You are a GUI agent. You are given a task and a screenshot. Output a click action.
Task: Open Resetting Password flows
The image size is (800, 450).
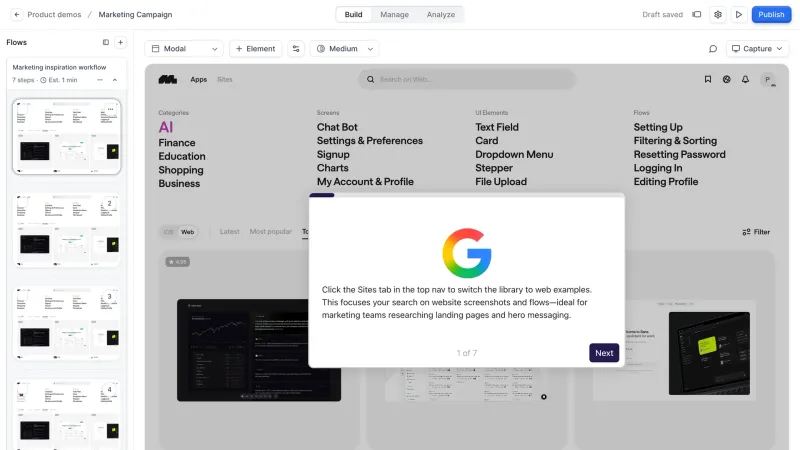click(680, 155)
